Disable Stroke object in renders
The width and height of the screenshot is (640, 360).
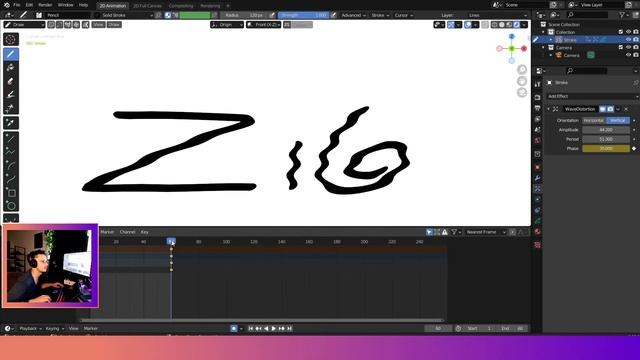(x=636, y=40)
